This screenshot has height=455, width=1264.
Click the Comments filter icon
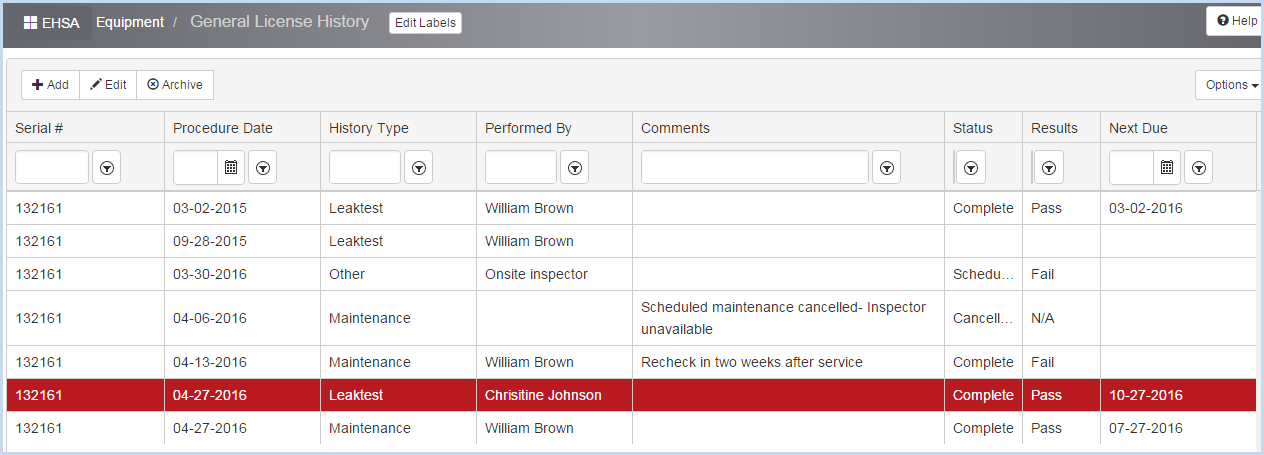point(886,168)
